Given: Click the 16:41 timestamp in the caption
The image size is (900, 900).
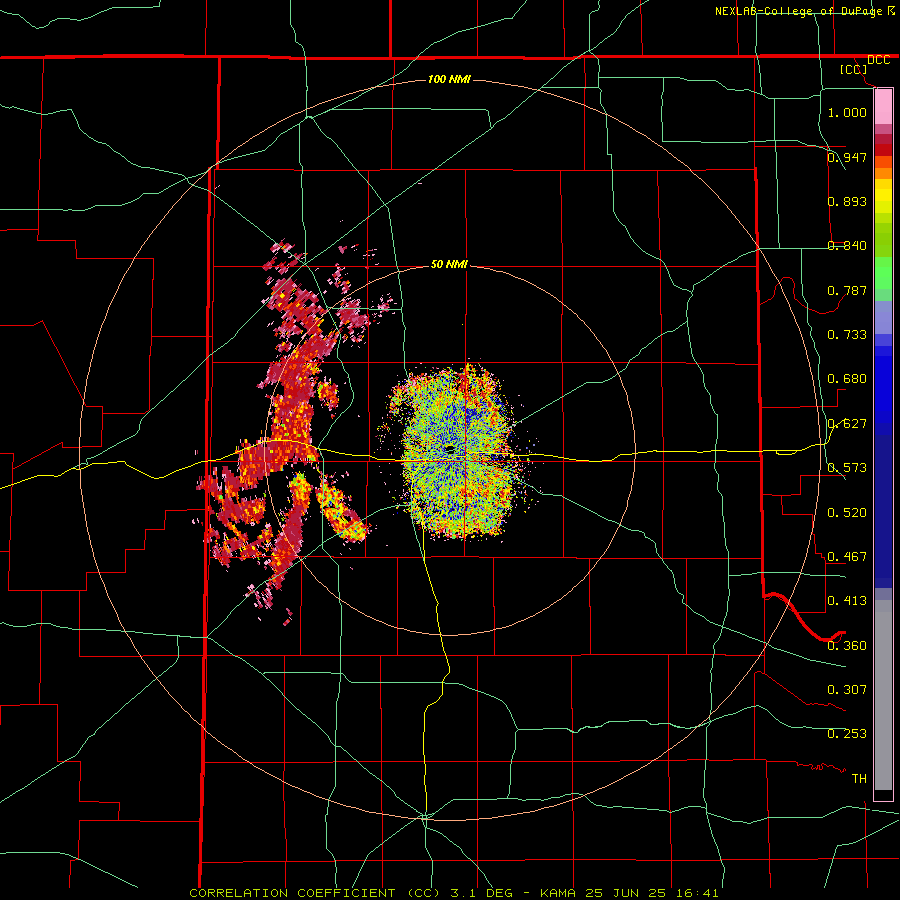Looking at the screenshot, I should click(697, 893).
